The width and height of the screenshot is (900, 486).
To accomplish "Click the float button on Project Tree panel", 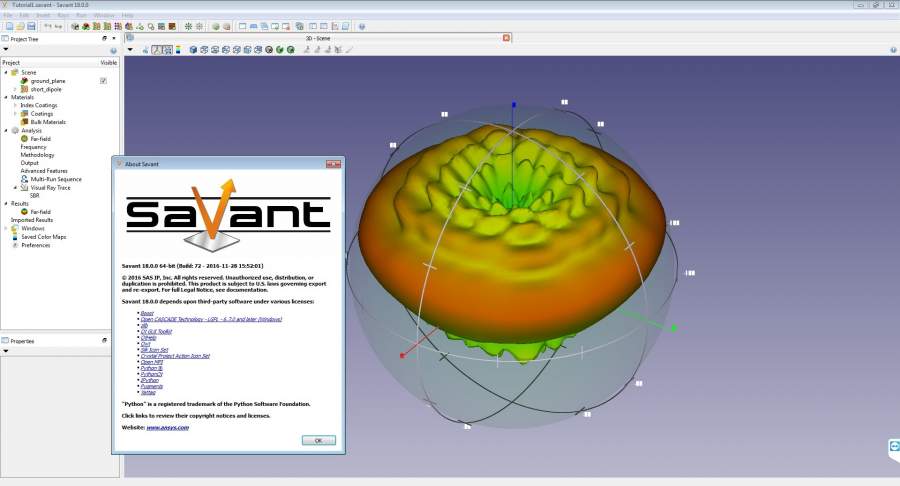I will (x=104, y=38).
